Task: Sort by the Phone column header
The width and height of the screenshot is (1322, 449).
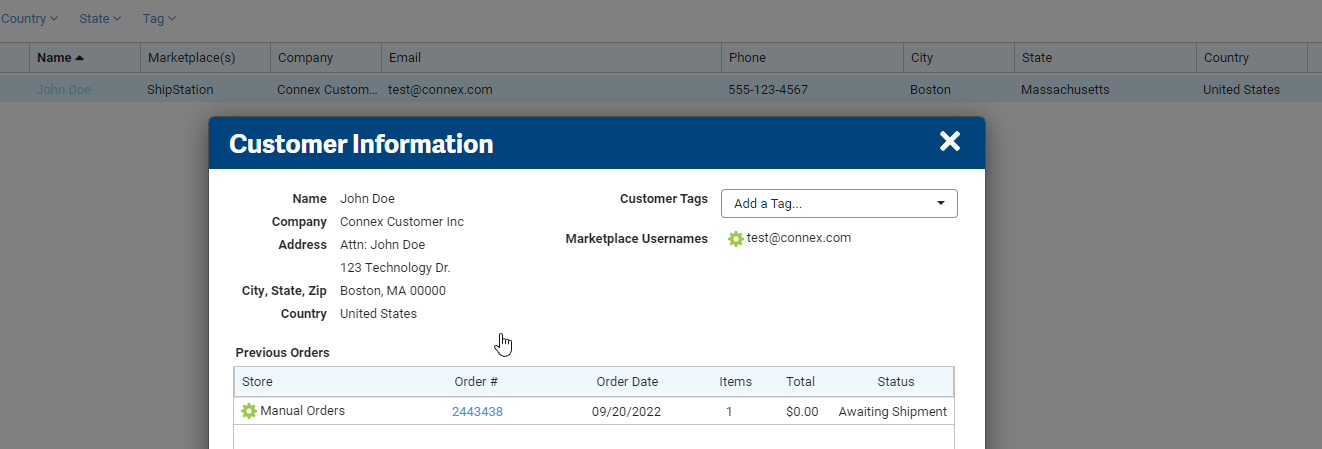Action: pos(812,58)
